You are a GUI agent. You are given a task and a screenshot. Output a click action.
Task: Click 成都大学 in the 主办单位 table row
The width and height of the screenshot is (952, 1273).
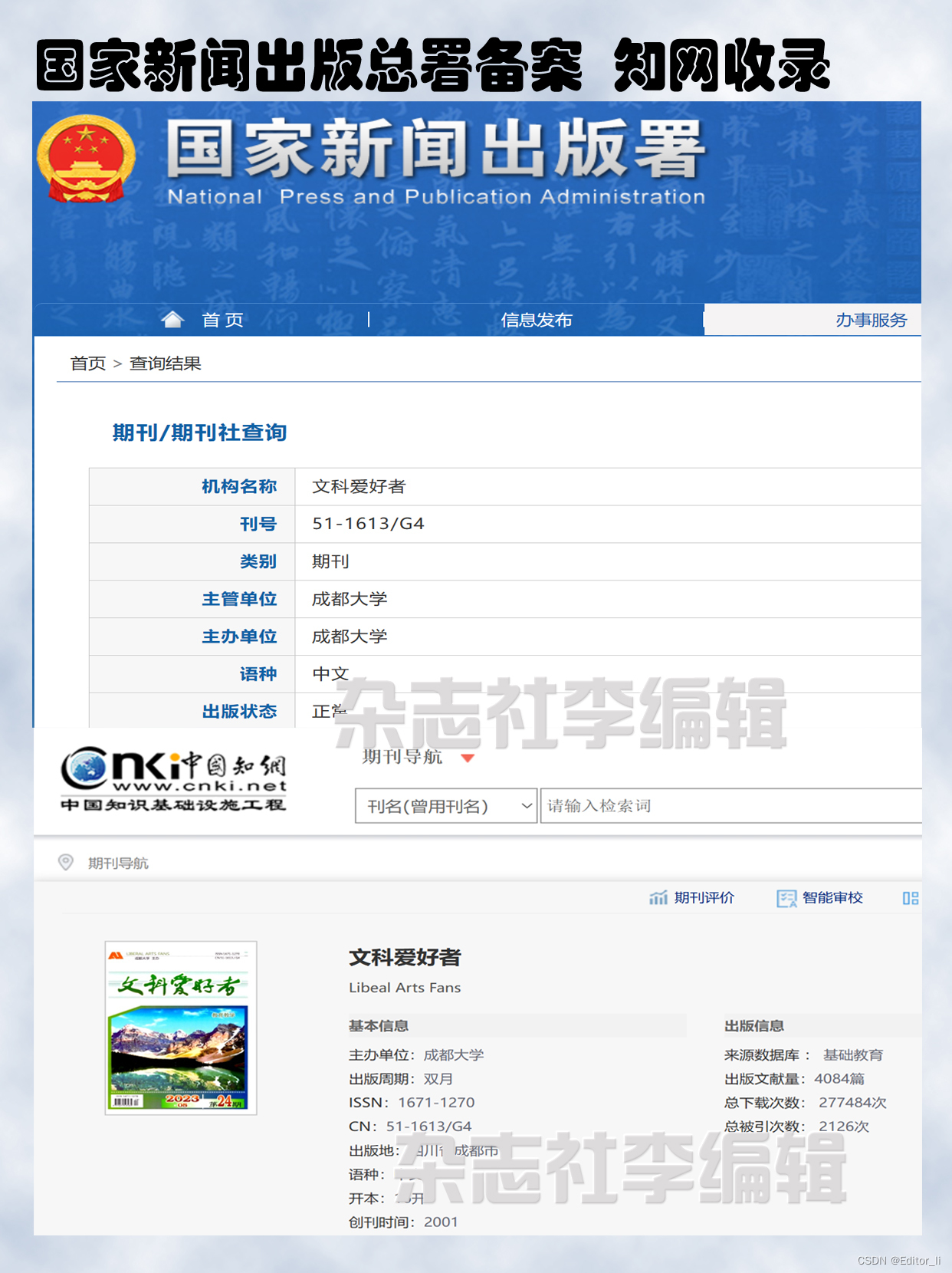pyautogui.click(x=350, y=636)
